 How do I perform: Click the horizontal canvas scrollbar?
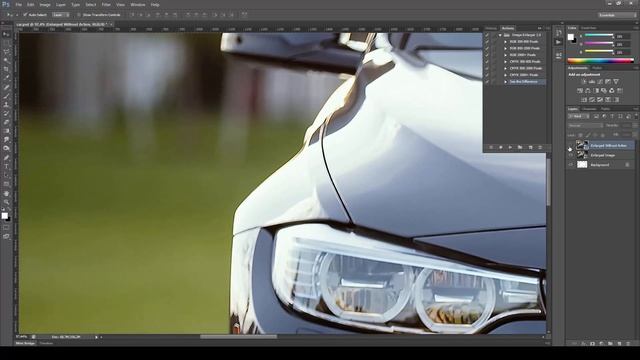[x=238, y=337]
